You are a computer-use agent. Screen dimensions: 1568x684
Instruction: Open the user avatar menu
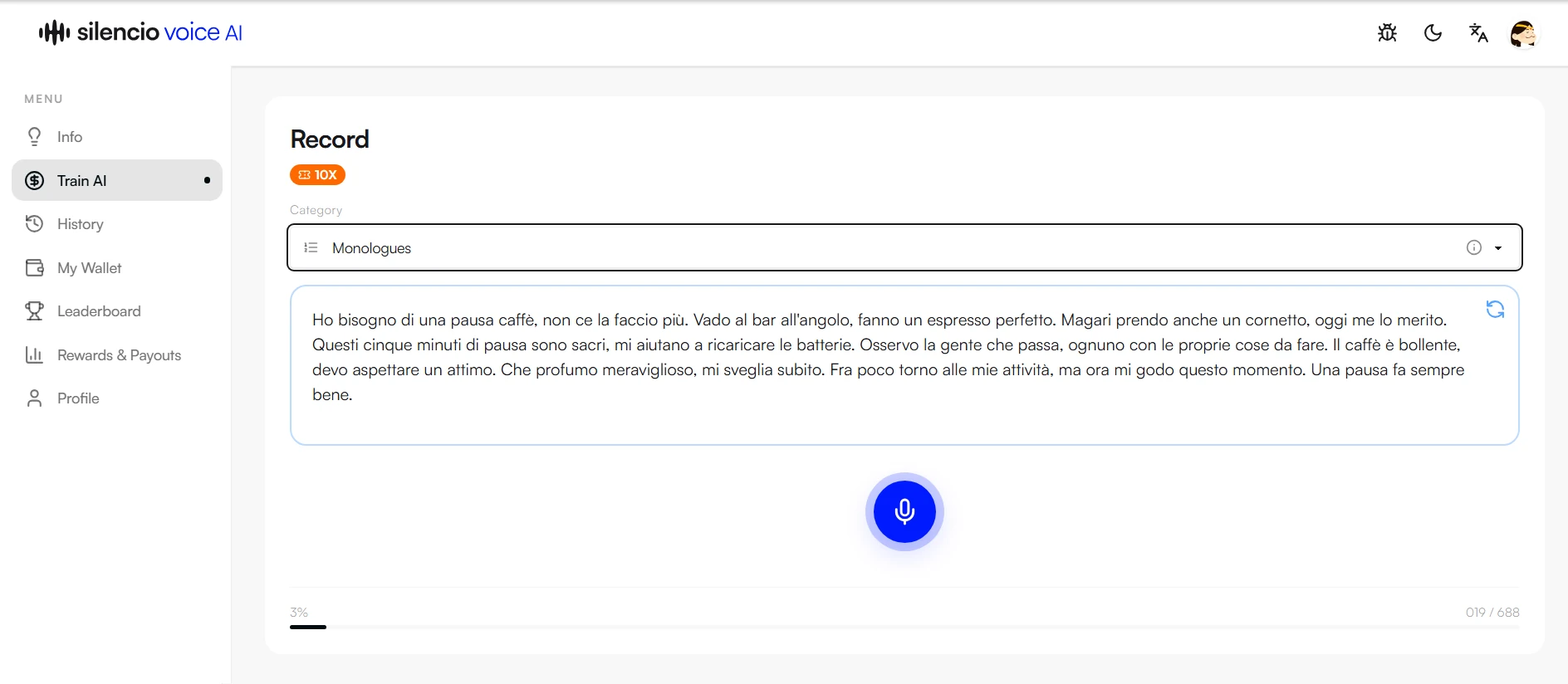(x=1523, y=34)
